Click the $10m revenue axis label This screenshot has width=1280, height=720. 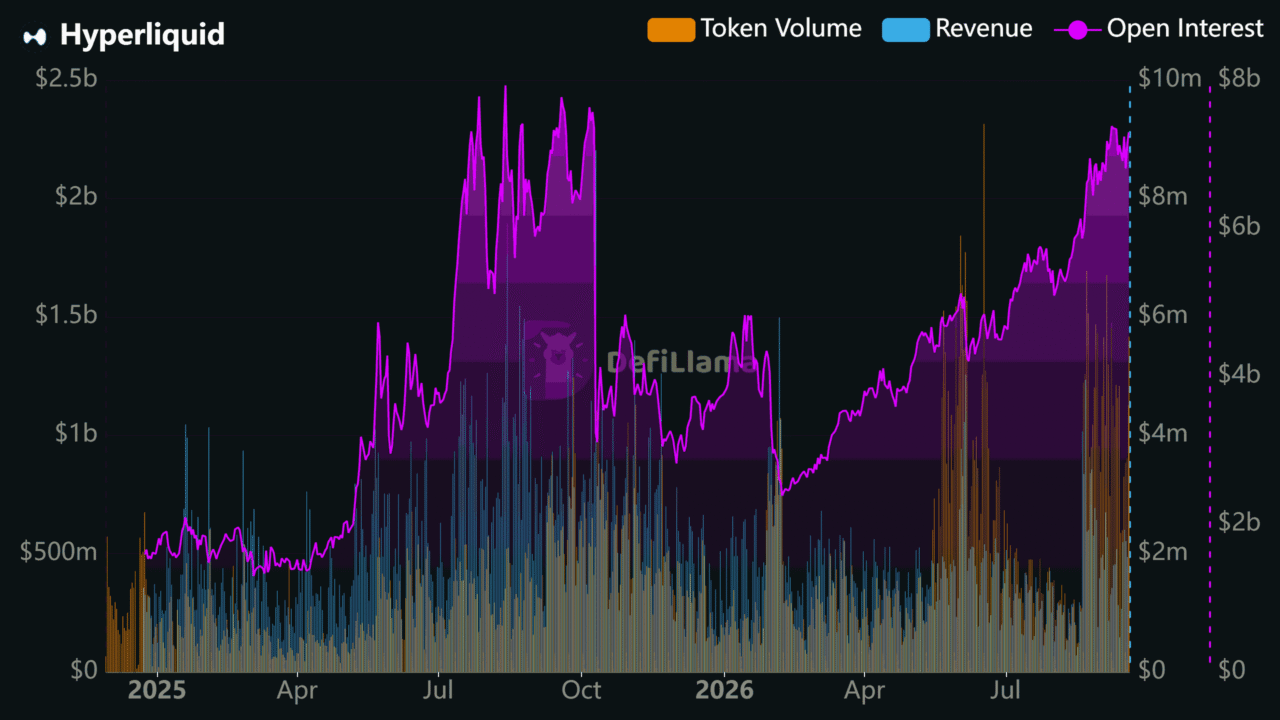click(x=1169, y=78)
